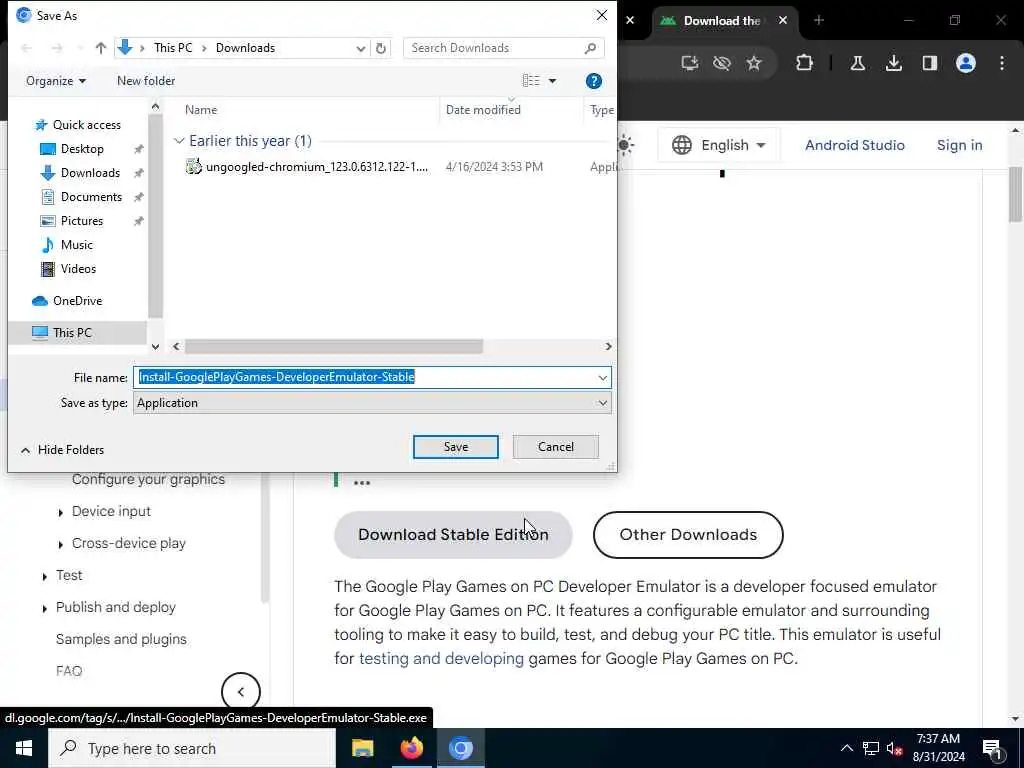This screenshot has height=768, width=1024.
Task: Open the Help question mark icon
Action: click(x=594, y=81)
